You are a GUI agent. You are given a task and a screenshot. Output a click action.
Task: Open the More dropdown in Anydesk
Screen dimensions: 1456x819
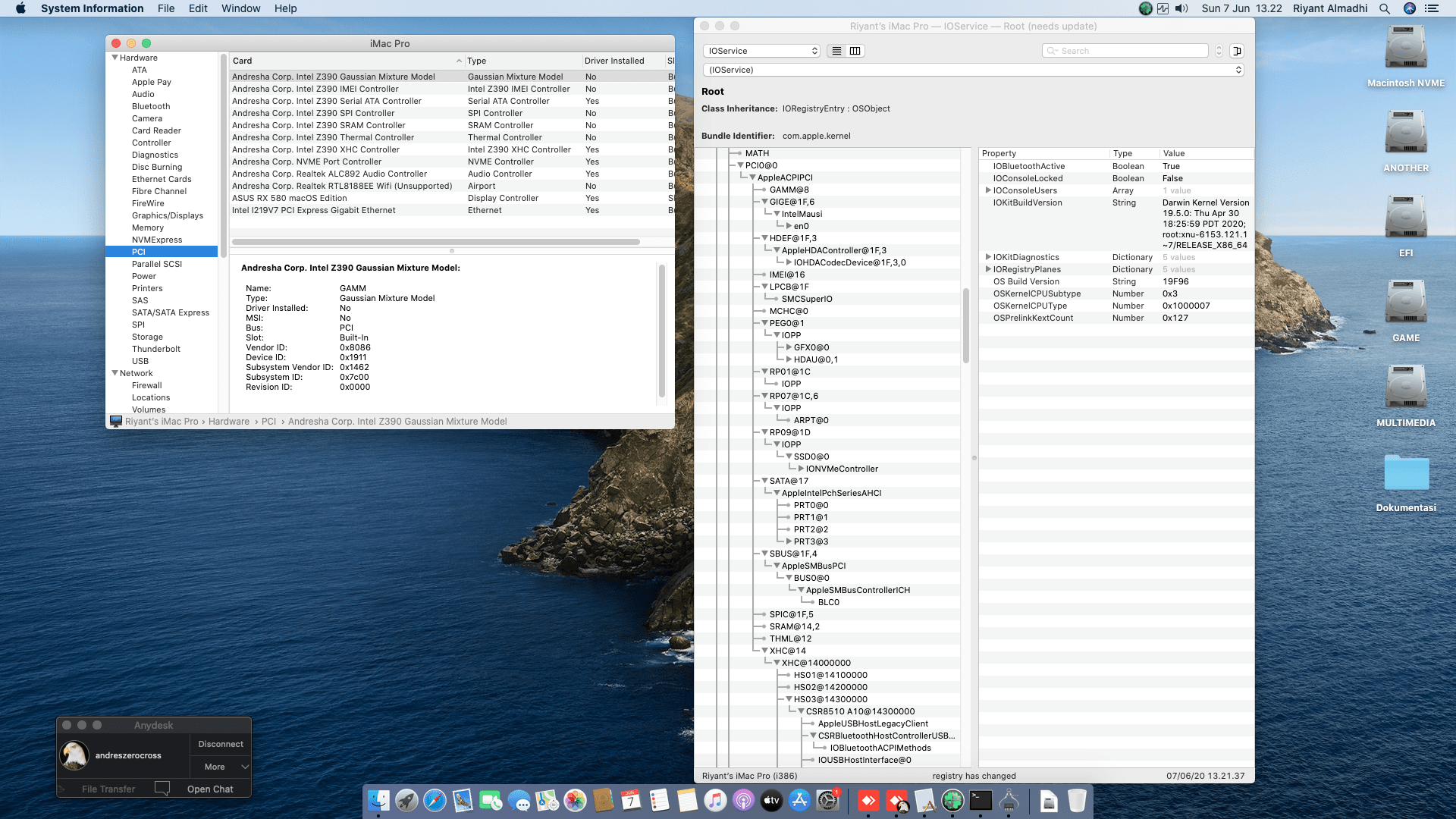tap(221, 767)
